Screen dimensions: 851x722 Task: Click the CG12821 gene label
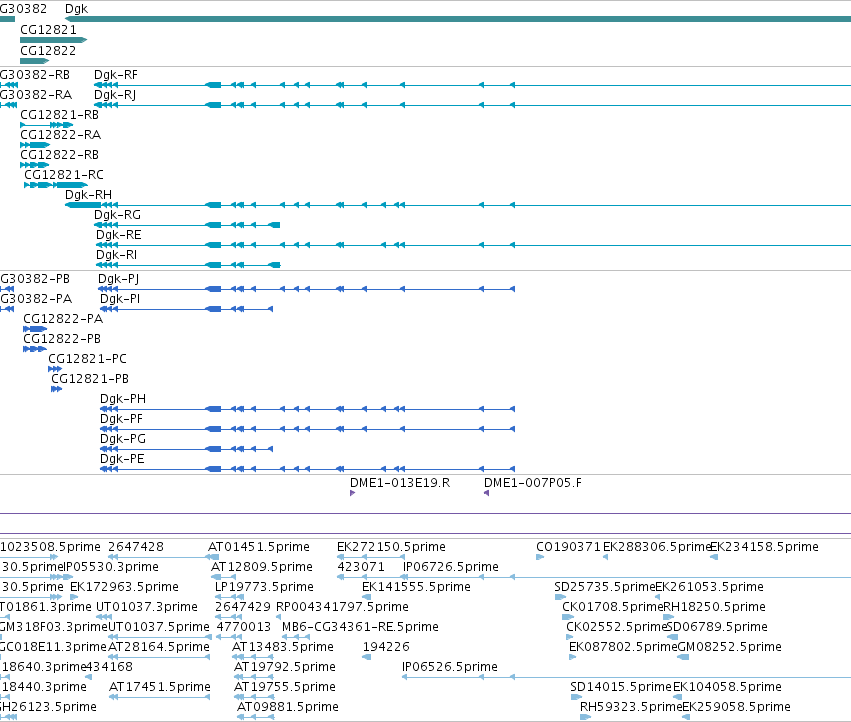tap(48, 30)
